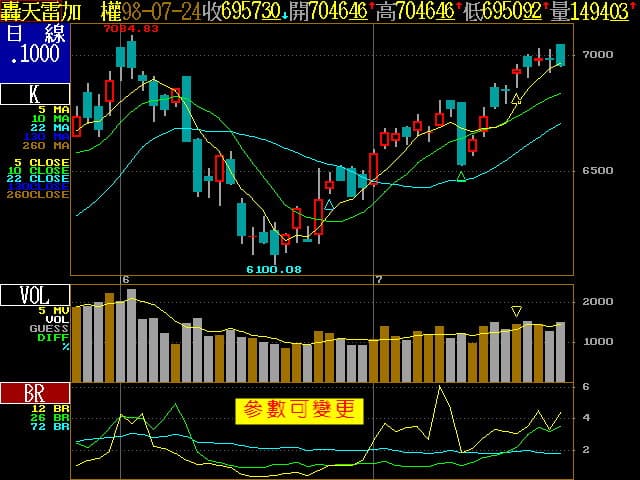Click the cyan down arrow after 收 price
This screenshot has width=640, height=480.
[284, 12]
